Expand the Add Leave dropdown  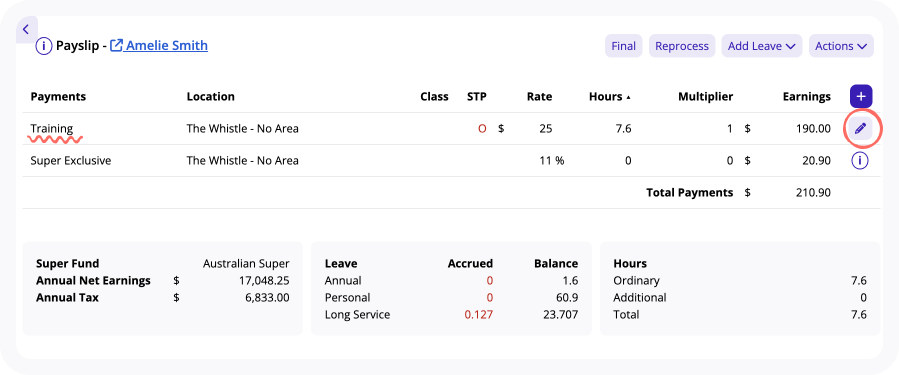(761, 46)
